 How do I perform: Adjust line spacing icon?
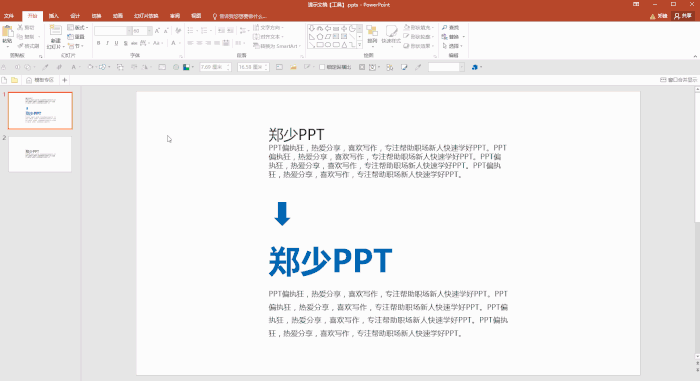pyautogui.click(x=243, y=31)
